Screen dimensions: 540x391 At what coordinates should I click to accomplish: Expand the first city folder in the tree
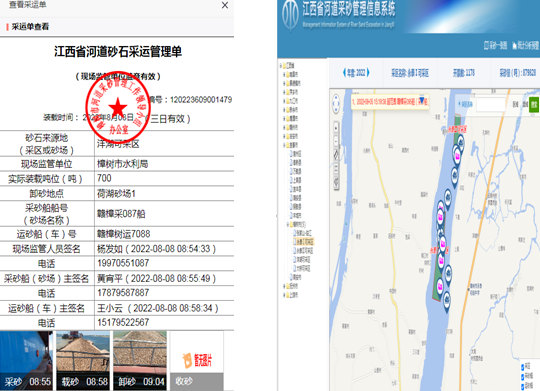[284, 74]
